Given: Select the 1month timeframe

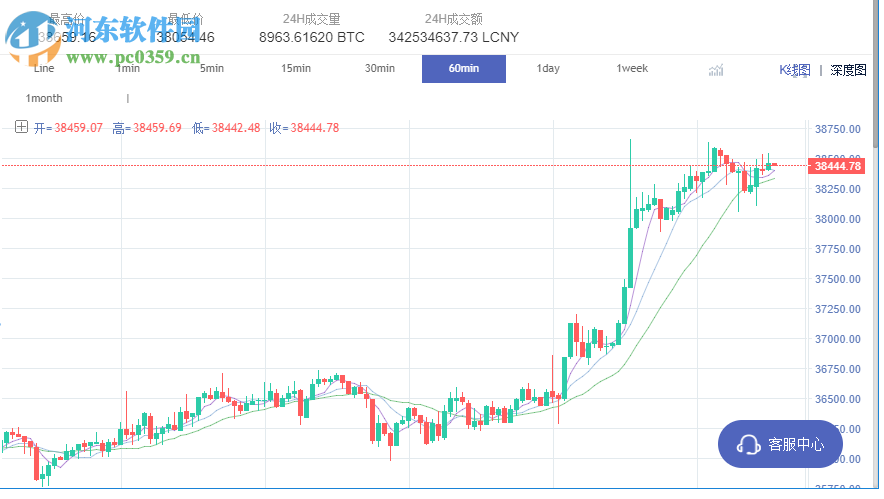Looking at the screenshot, I should (x=44, y=98).
